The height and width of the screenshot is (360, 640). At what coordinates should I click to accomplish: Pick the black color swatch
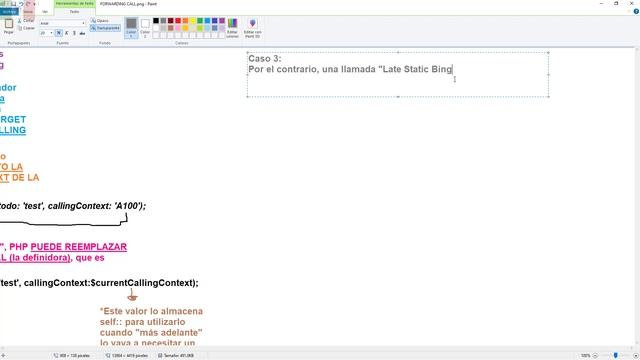(156, 20)
